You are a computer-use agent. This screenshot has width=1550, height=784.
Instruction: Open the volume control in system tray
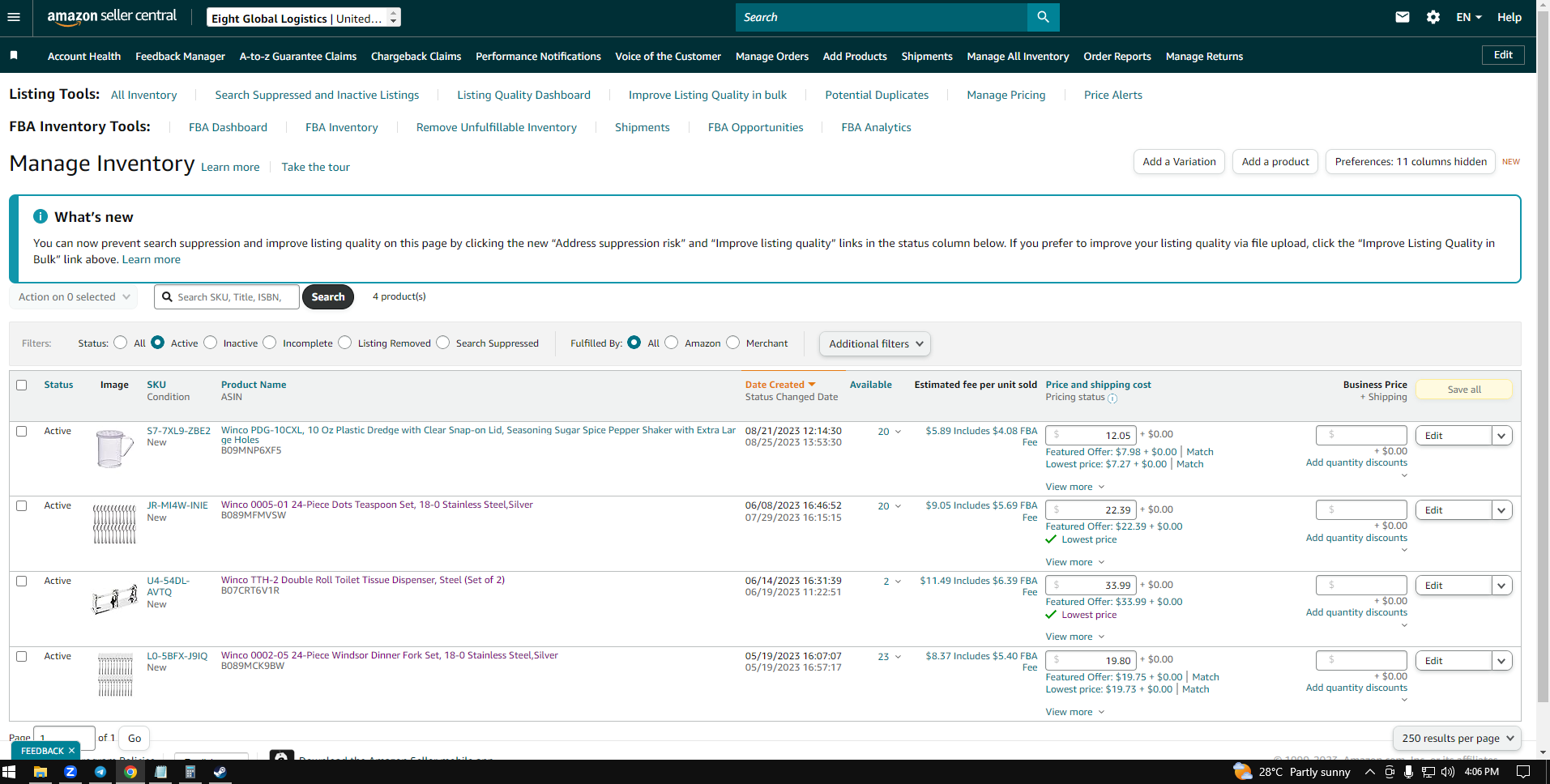(x=1448, y=772)
